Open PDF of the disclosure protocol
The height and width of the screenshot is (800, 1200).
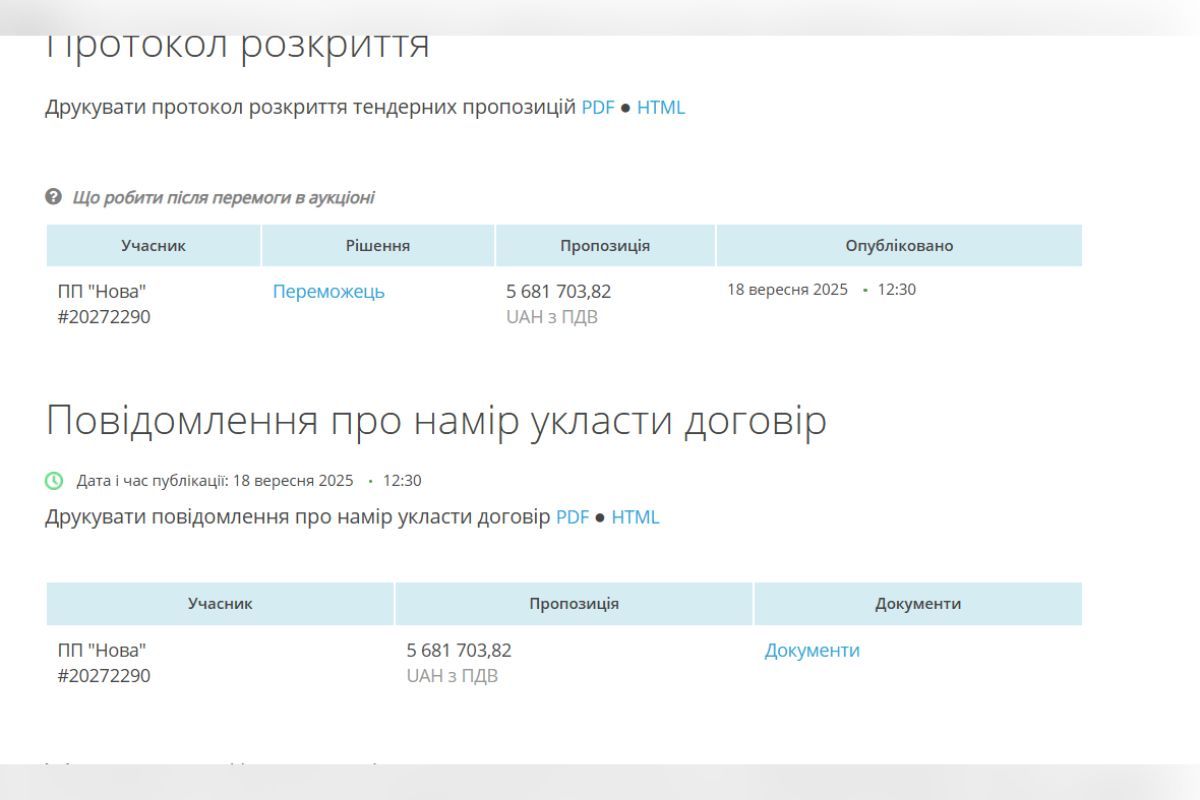pos(598,107)
